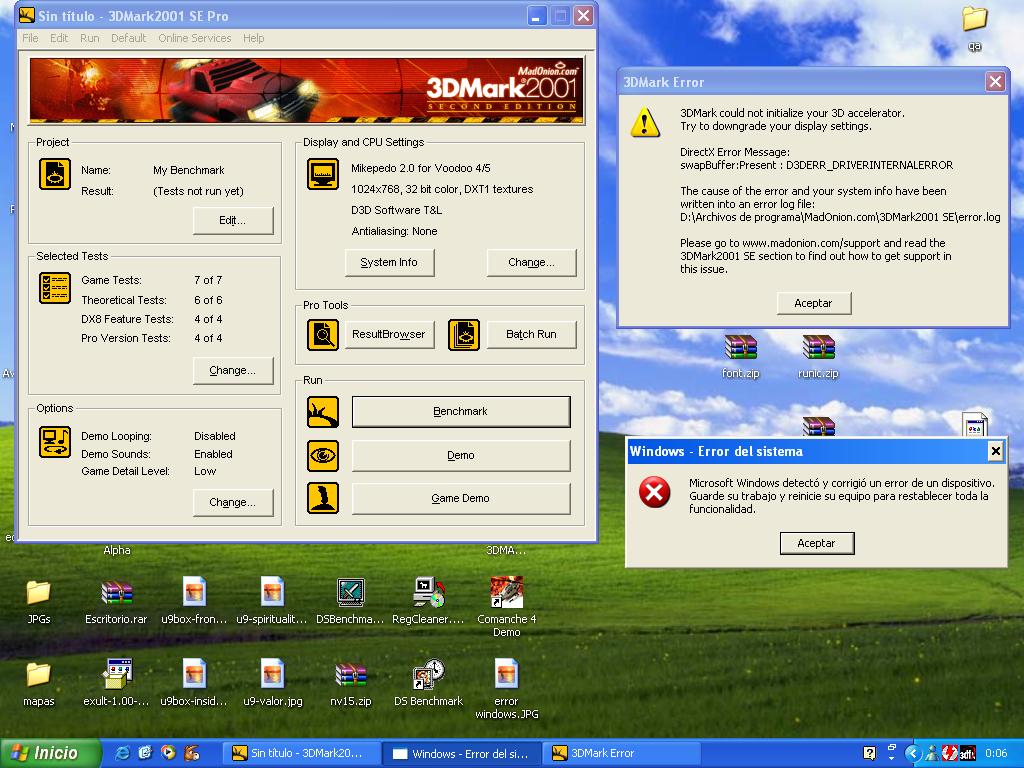Open the Default menu
Viewport: 1024px width, 768px height.
[129, 39]
